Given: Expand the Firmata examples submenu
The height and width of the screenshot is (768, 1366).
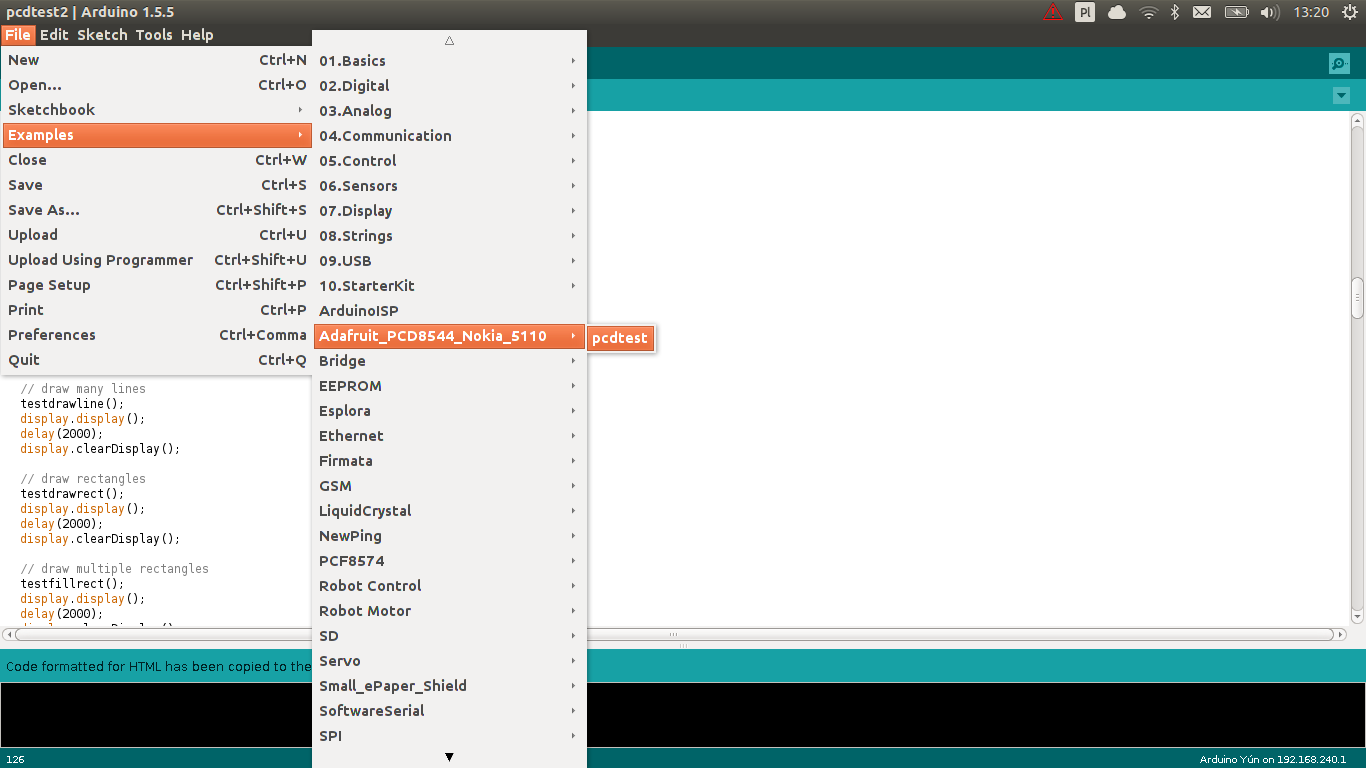Looking at the screenshot, I should (449, 461).
